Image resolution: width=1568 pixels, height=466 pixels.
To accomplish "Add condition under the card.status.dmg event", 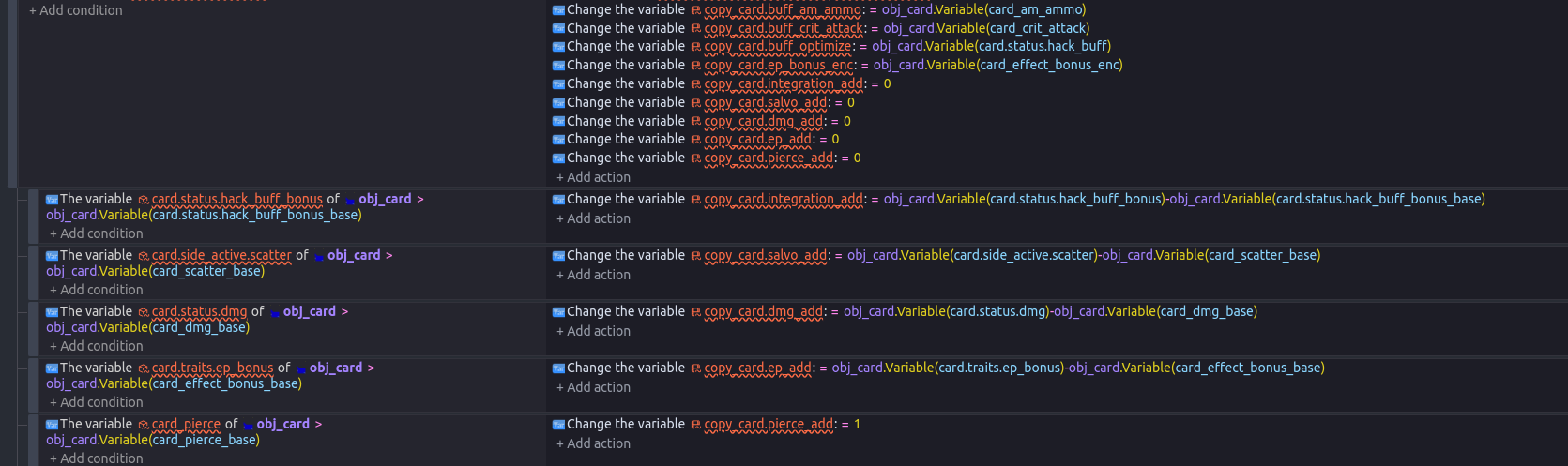I will 97,346.
